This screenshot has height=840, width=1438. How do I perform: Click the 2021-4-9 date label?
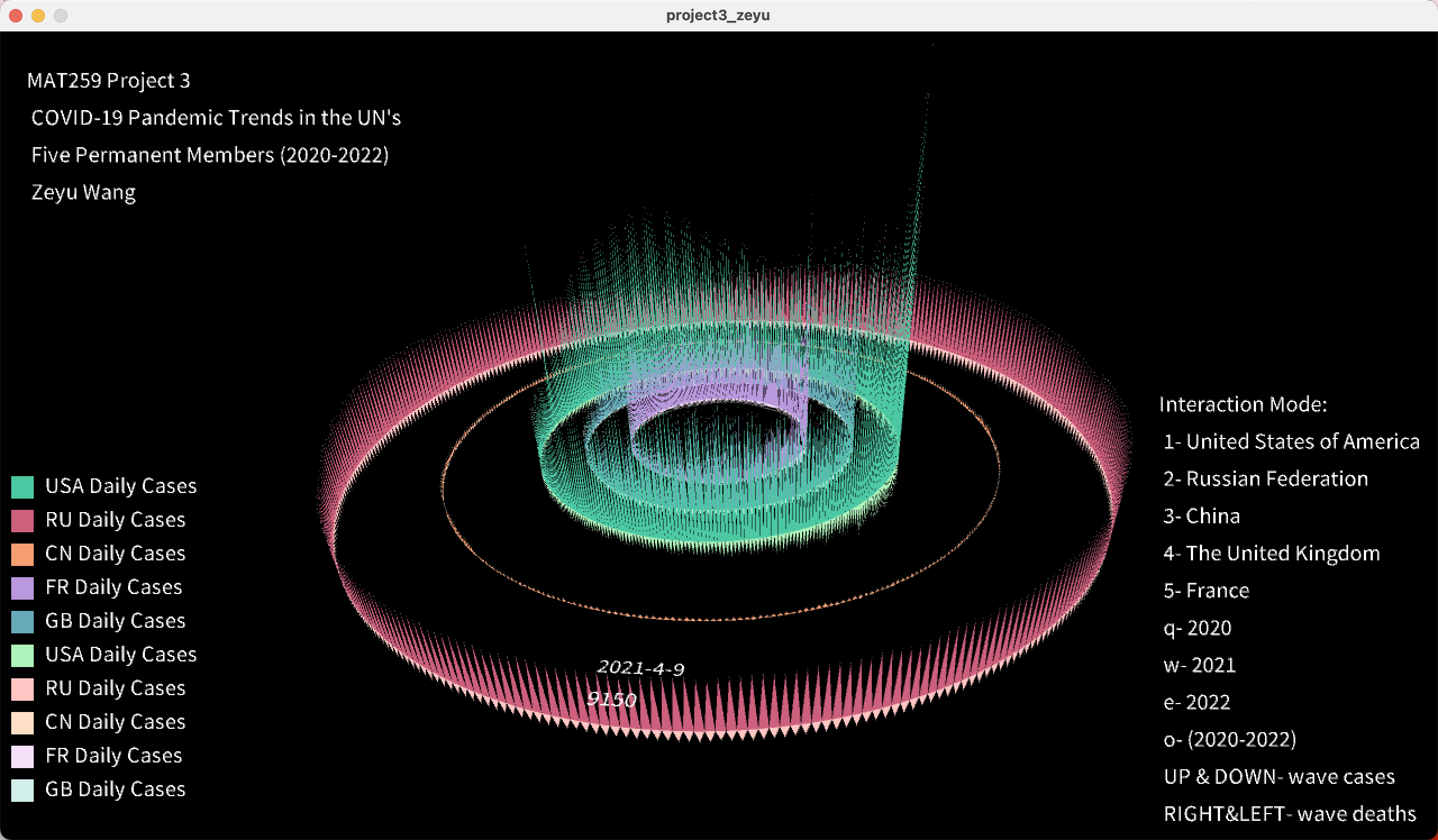click(640, 668)
